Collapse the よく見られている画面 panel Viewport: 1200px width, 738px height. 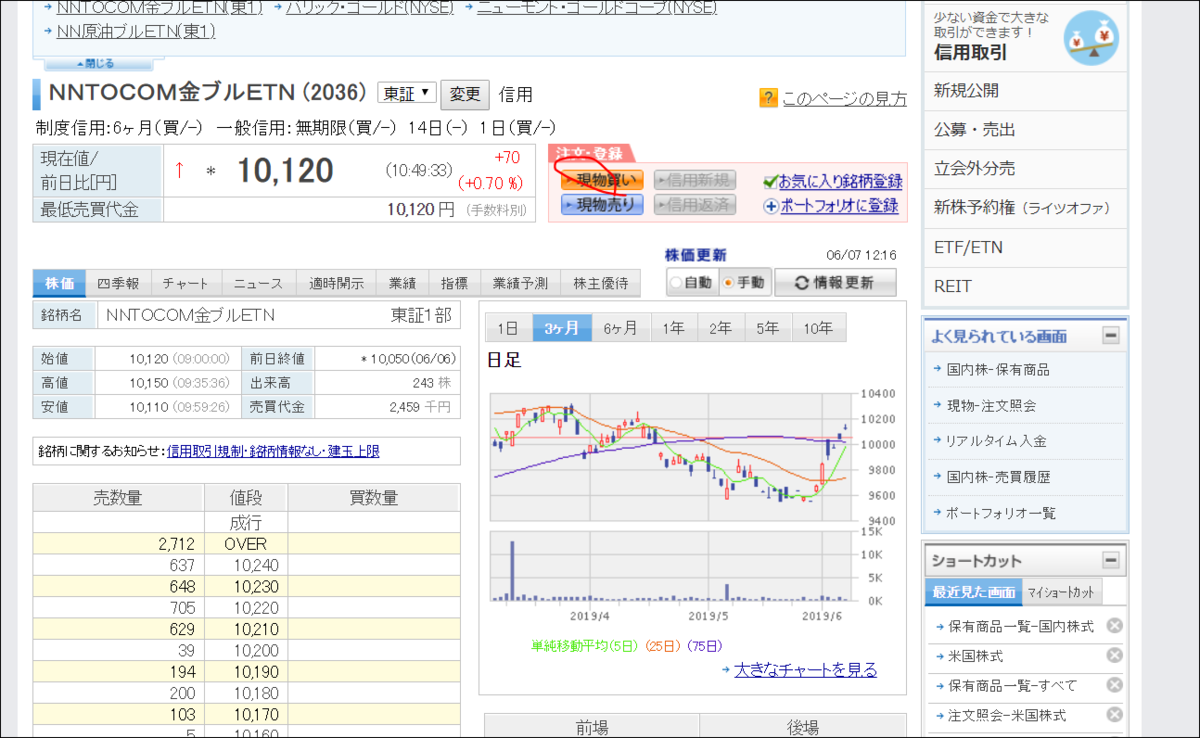1111,336
